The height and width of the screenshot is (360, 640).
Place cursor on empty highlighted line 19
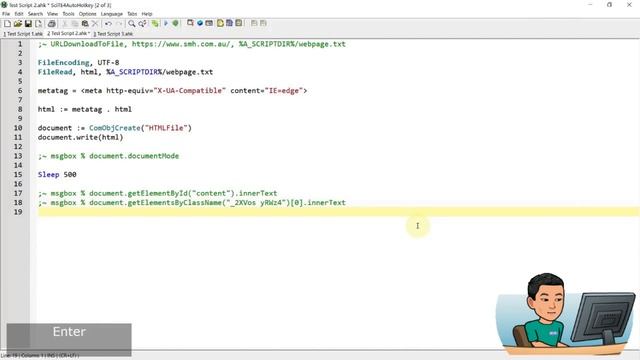coord(339,212)
